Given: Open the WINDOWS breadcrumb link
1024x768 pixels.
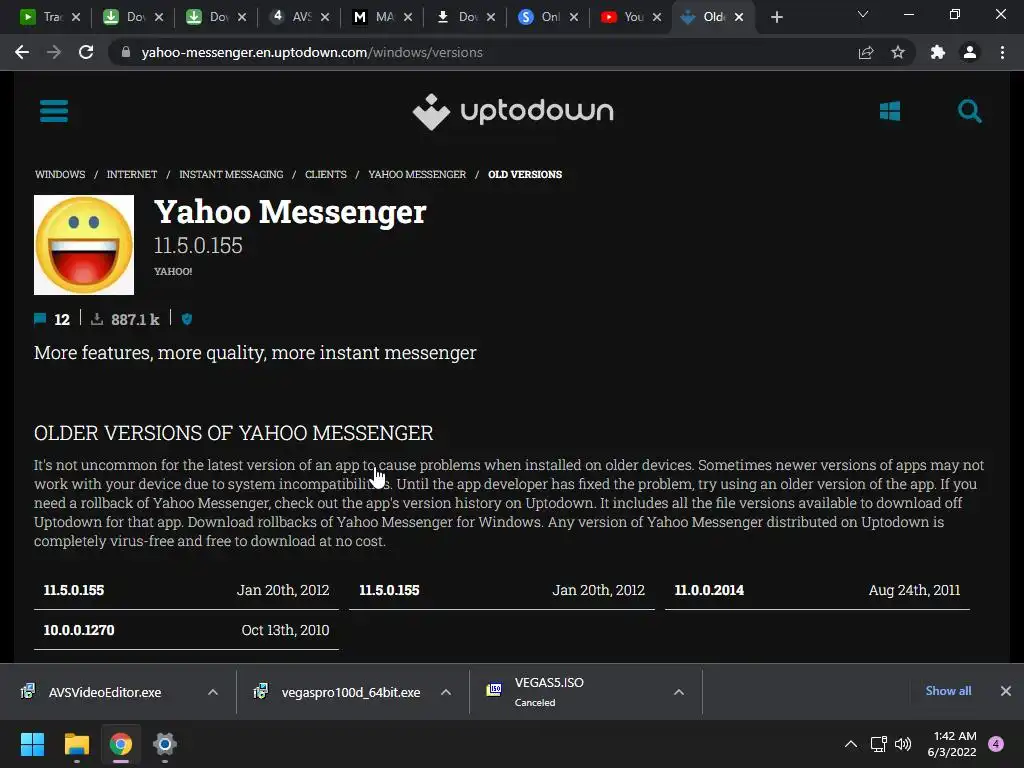Looking at the screenshot, I should (60, 174).
